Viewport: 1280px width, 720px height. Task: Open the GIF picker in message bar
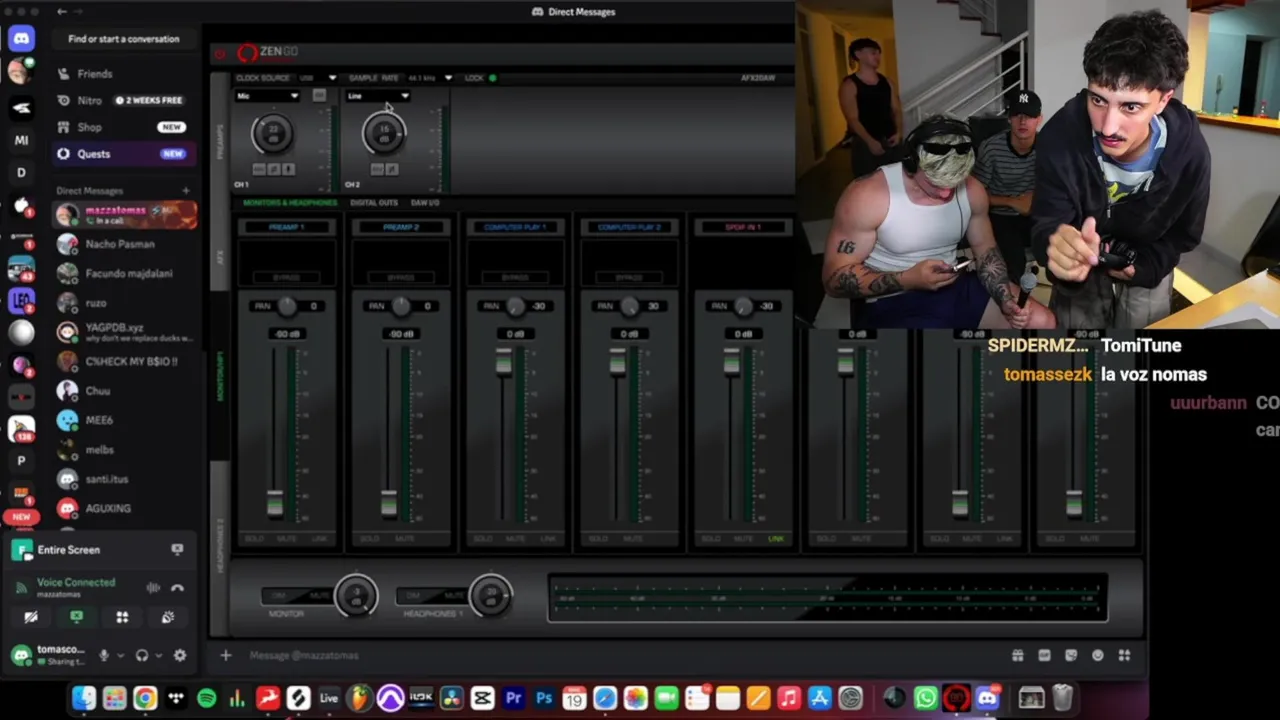pyautogui.click(x=1045, y=655)
